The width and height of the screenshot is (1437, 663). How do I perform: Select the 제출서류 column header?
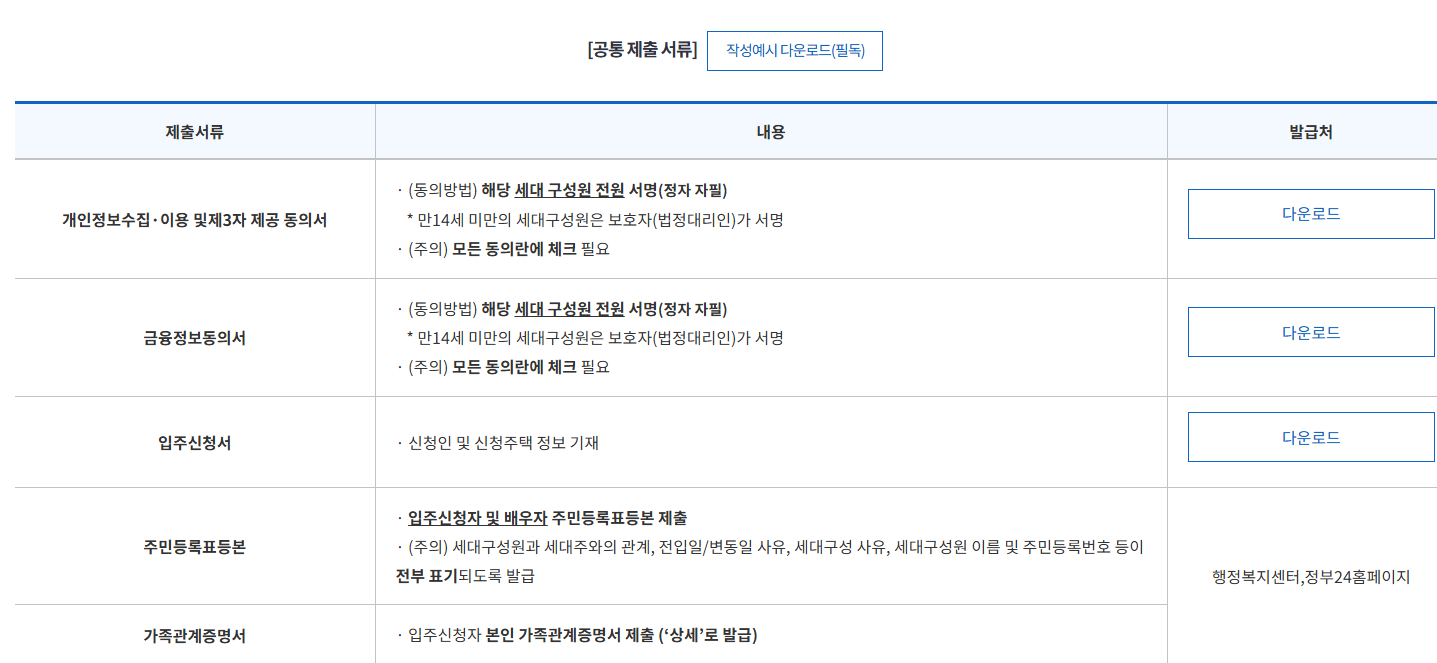coord(195,132)
